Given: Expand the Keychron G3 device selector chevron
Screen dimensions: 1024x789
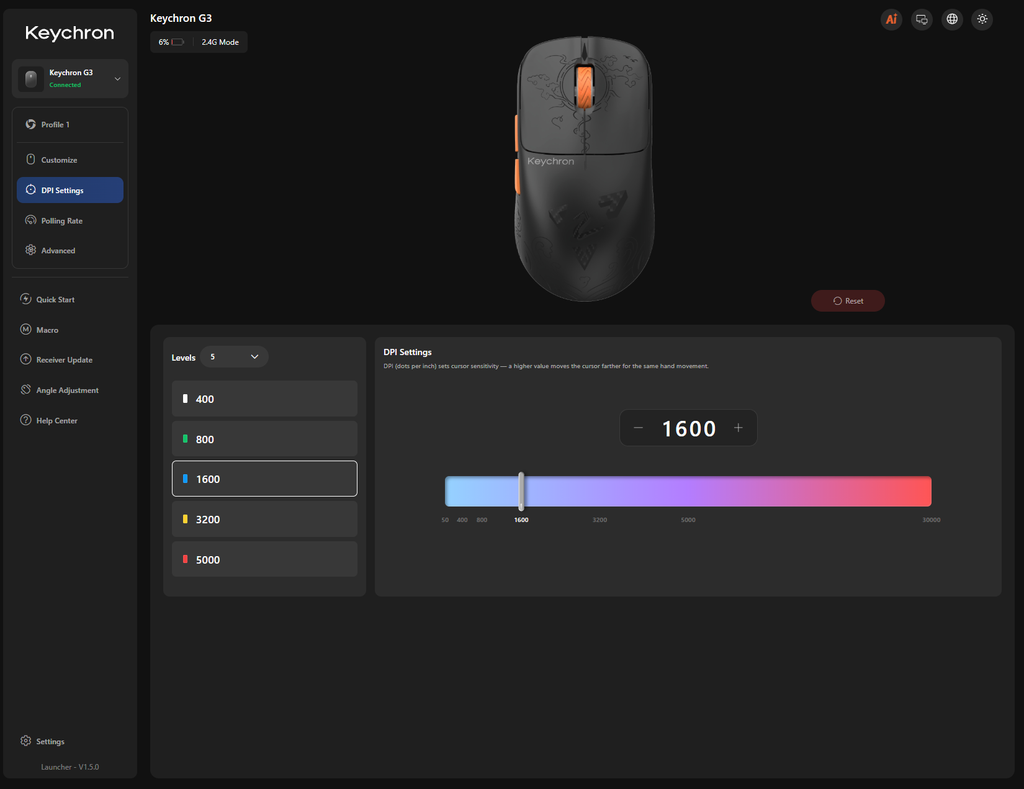Looking at the screenshot, I should [118, 79].
